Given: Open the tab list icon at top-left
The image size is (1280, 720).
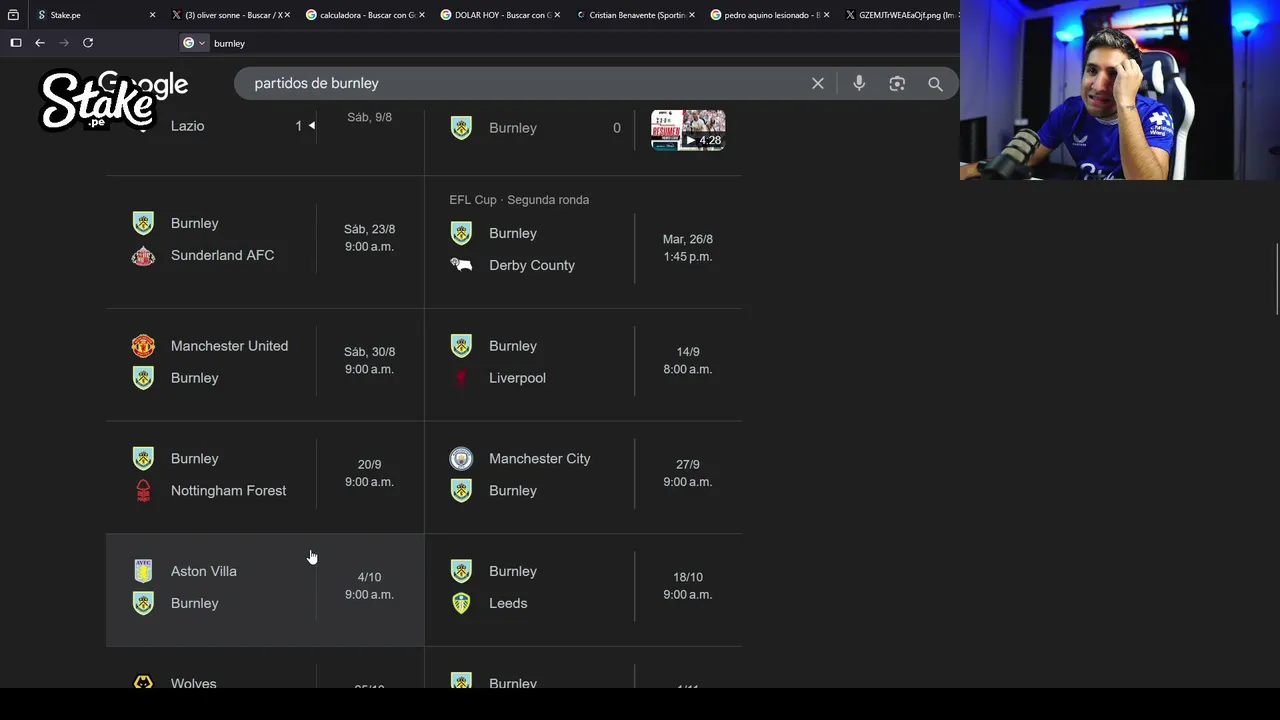Looking at the screenshot, I should click(13, 15).
